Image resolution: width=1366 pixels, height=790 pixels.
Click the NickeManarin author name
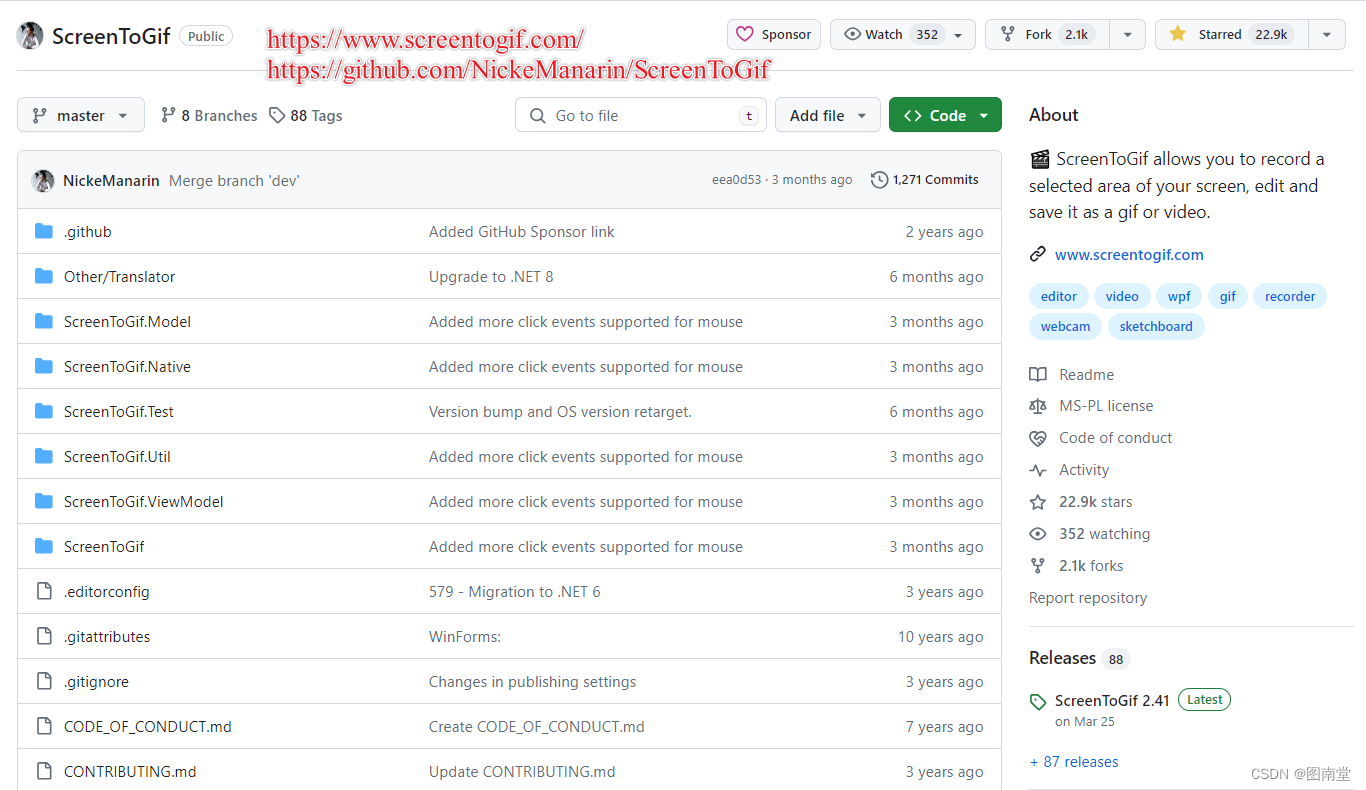111,181
